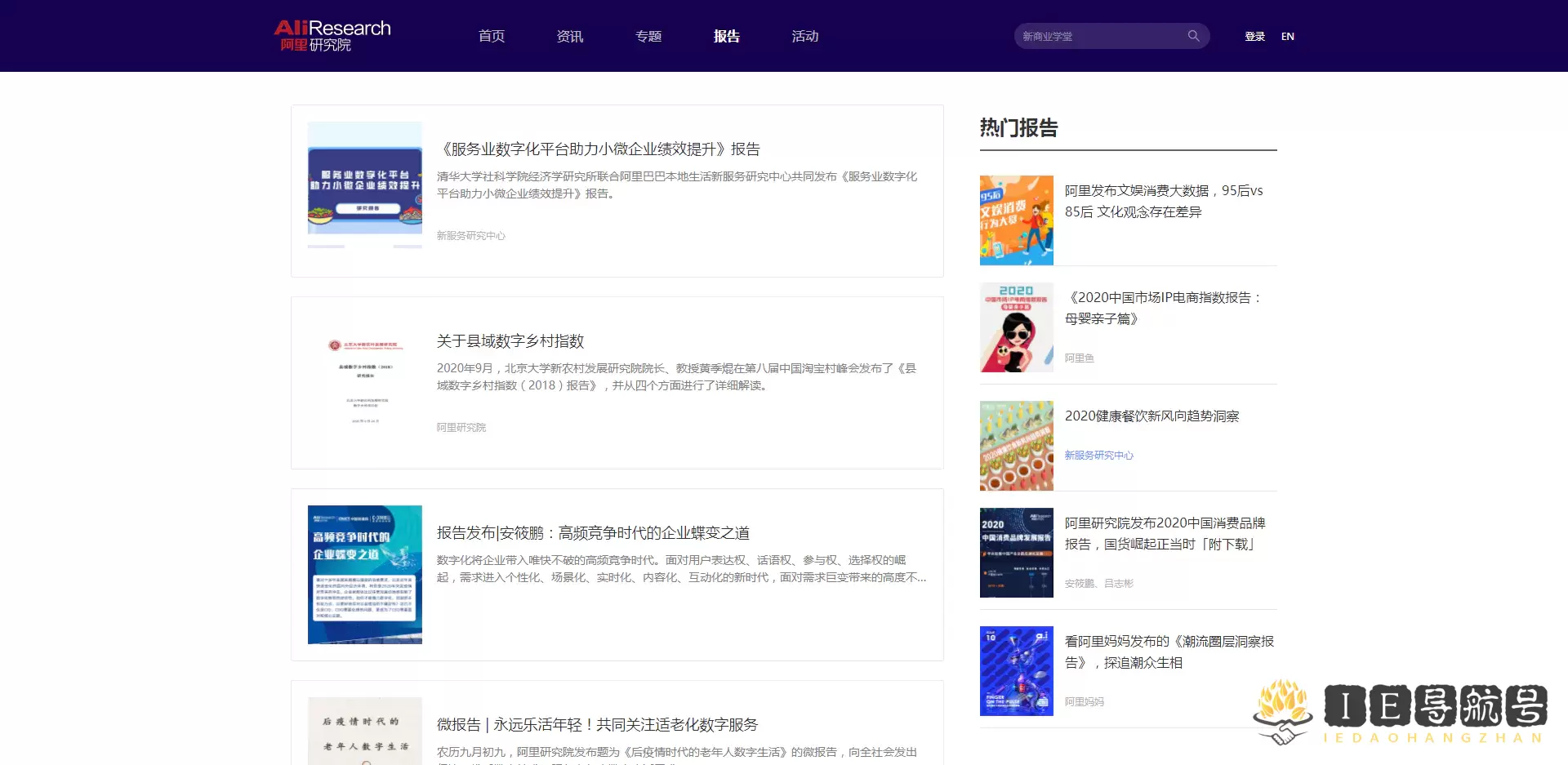Open 阿里研究院发布2020中国消费品牌报告

tap(1165, 533)
